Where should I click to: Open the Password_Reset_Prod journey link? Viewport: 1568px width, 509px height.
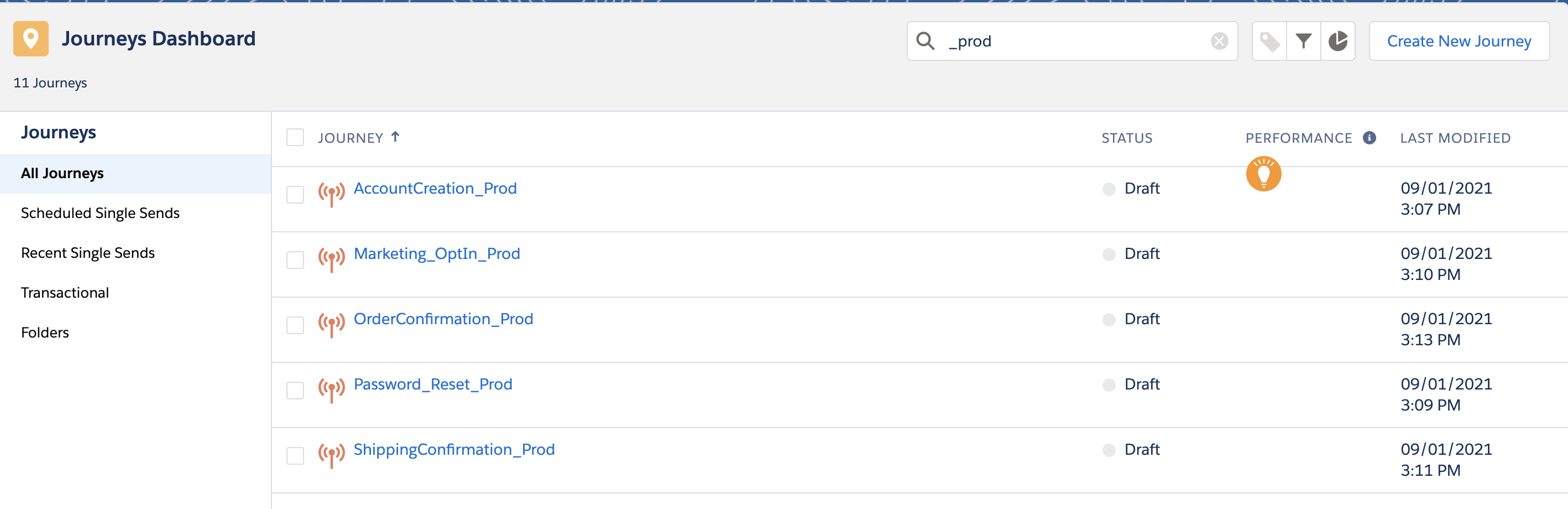(x=433, y=384)
